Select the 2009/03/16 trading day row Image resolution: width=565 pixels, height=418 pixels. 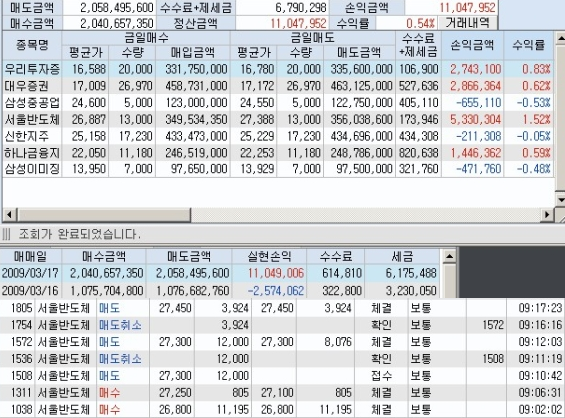(x=219, y=290)
